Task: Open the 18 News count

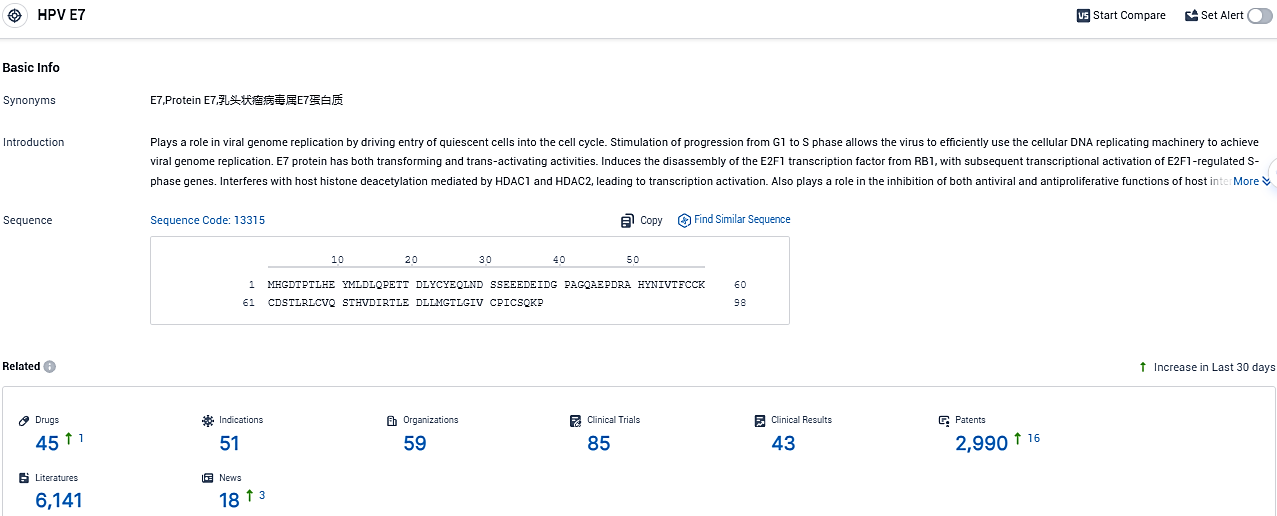Action: (229, 500)
